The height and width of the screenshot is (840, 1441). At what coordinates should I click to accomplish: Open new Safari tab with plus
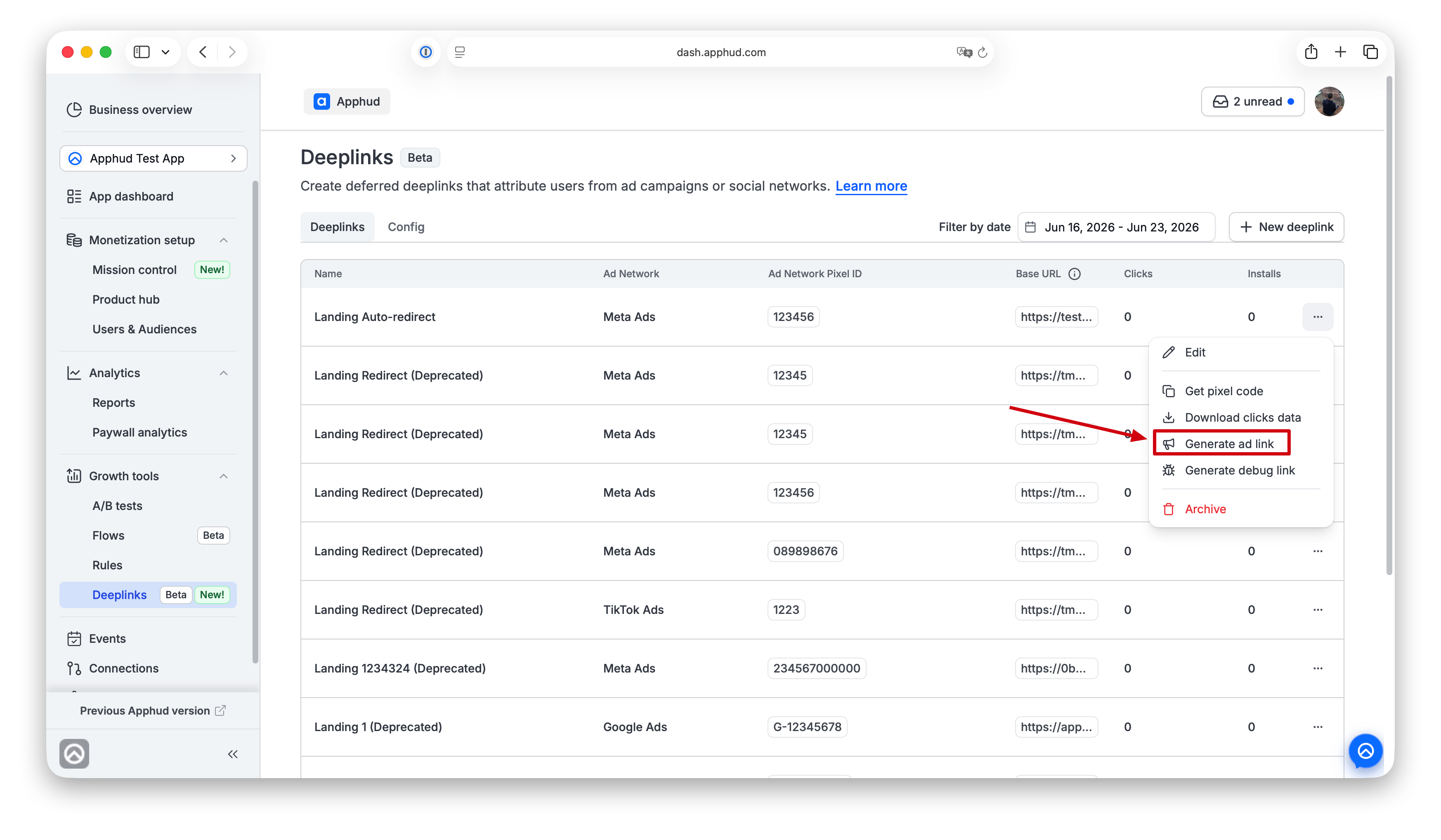point(1340,52)
